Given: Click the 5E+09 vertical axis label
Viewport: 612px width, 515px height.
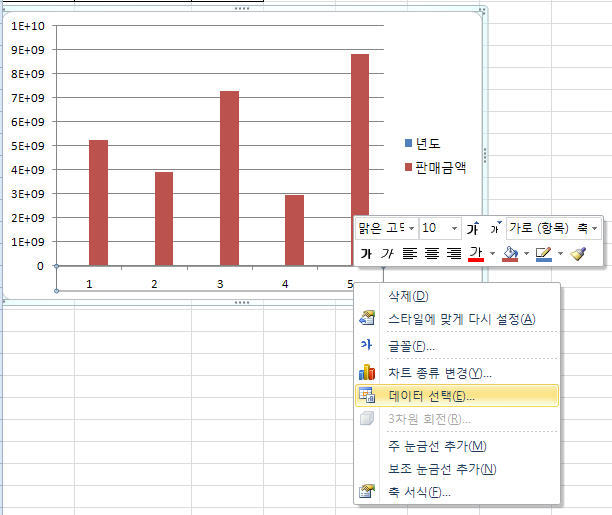Looking at the screenshot, I should click(28, 146).
